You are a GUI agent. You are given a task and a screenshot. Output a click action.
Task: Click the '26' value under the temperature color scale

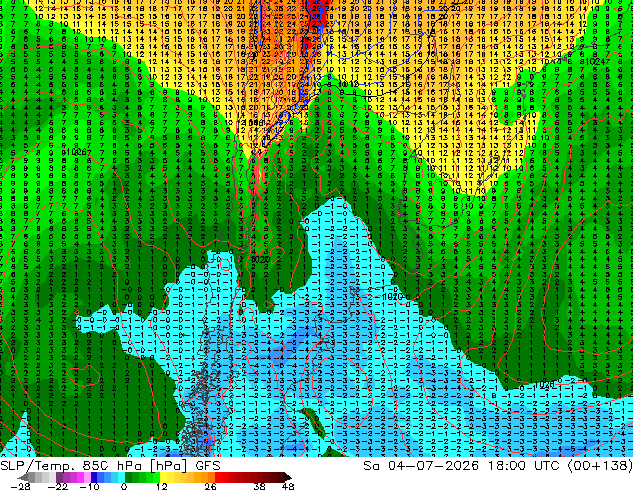coord(210,486)
